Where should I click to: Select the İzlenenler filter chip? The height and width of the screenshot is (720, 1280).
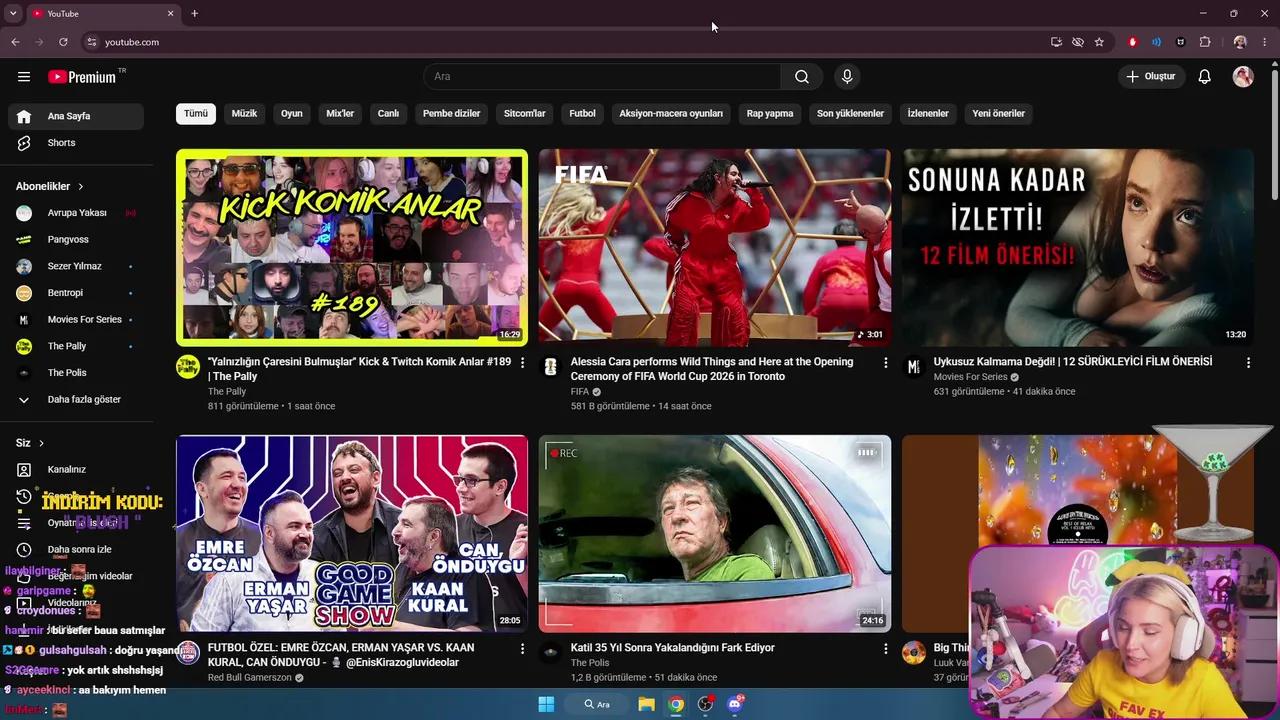click(x=928, y=114)
